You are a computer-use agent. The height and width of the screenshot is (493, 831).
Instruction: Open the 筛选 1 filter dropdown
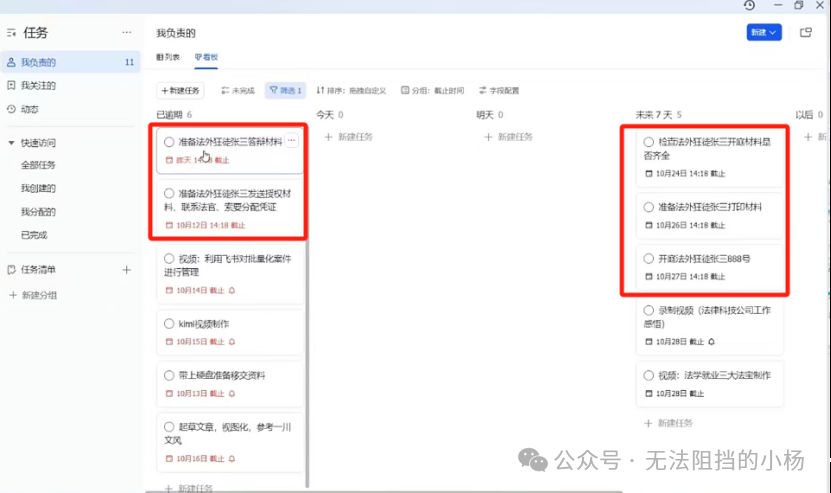(x=286, y=91)
